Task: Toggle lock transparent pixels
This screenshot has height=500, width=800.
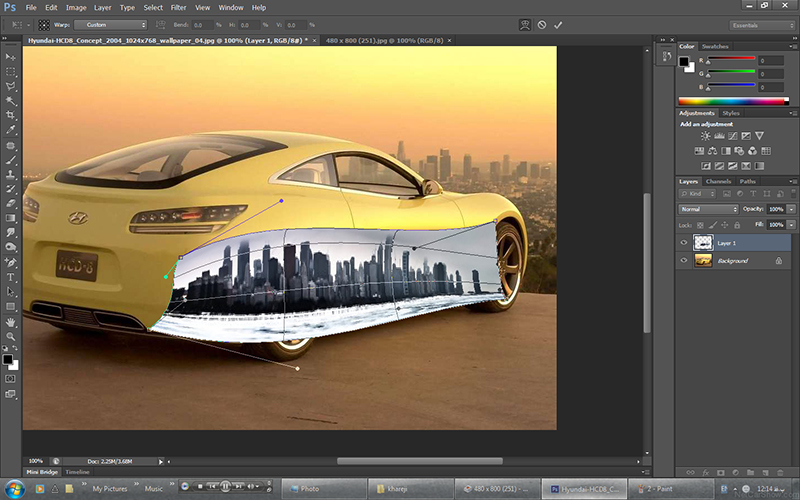Action: 700,225
